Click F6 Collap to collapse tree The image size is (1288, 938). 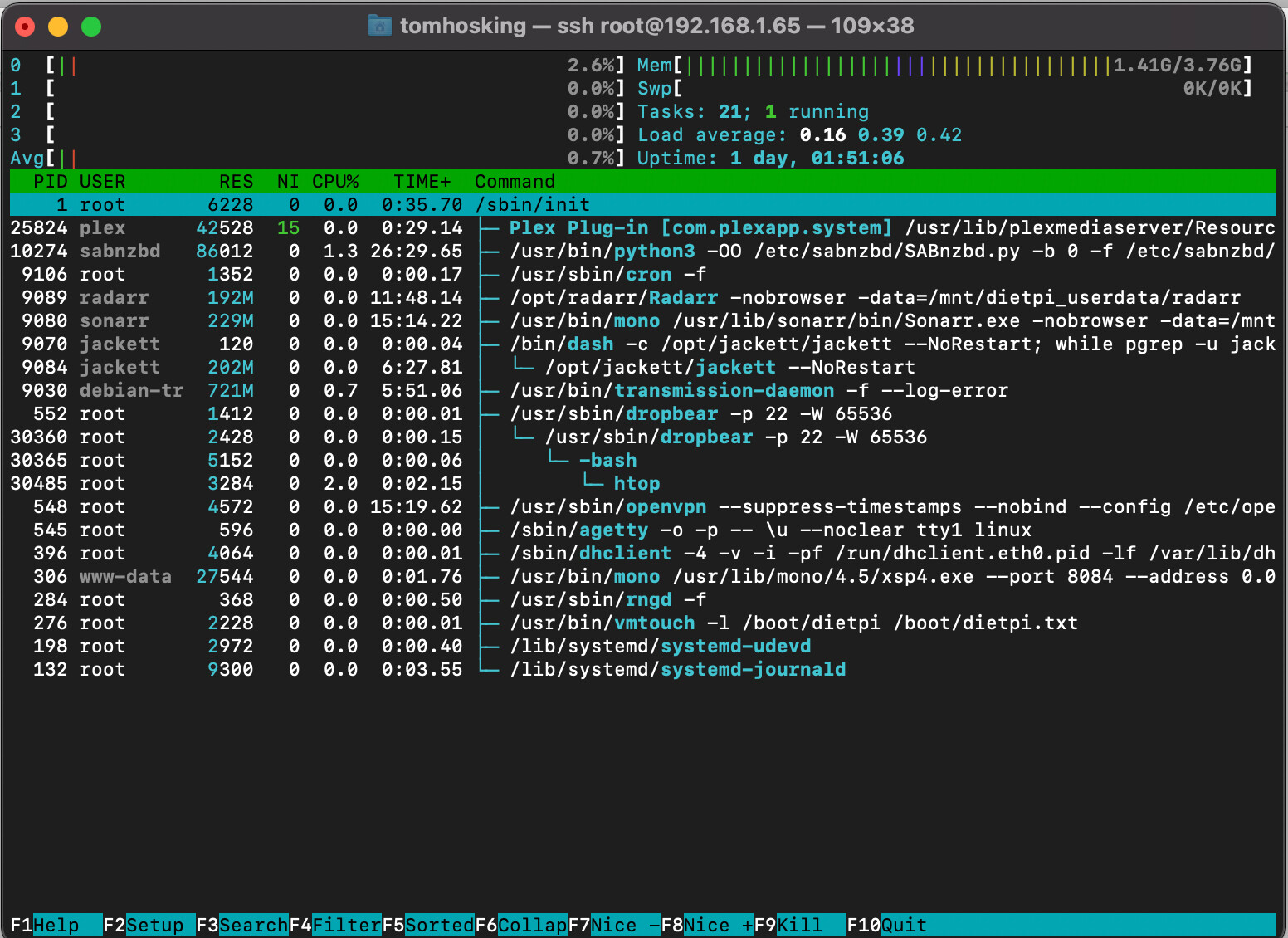[521, 925]
